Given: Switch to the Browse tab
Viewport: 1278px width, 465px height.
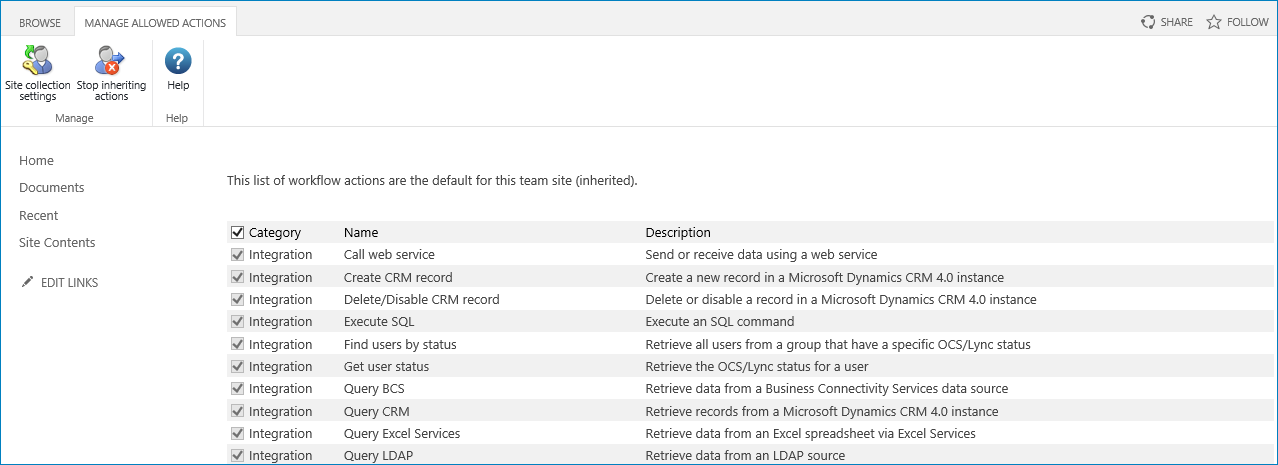Looking at the screenshot, I should (40, 23).
